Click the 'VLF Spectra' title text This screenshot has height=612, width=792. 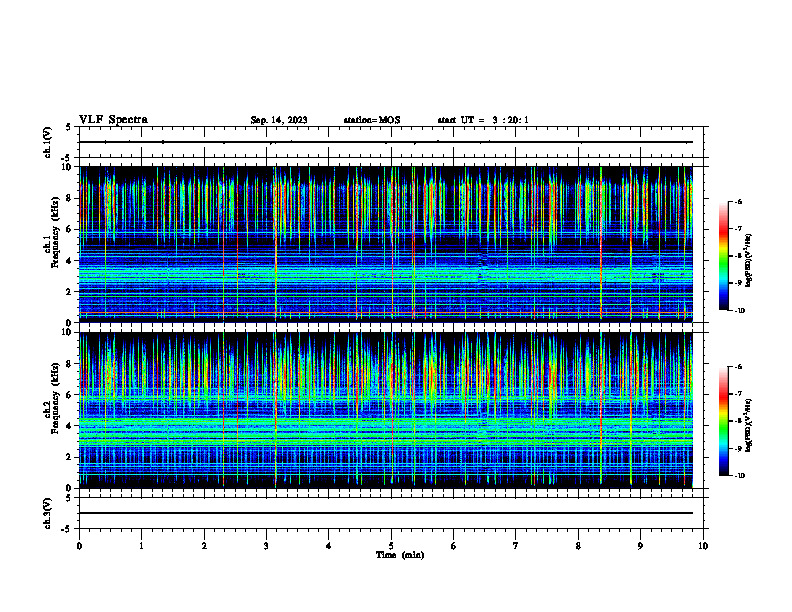113,120
